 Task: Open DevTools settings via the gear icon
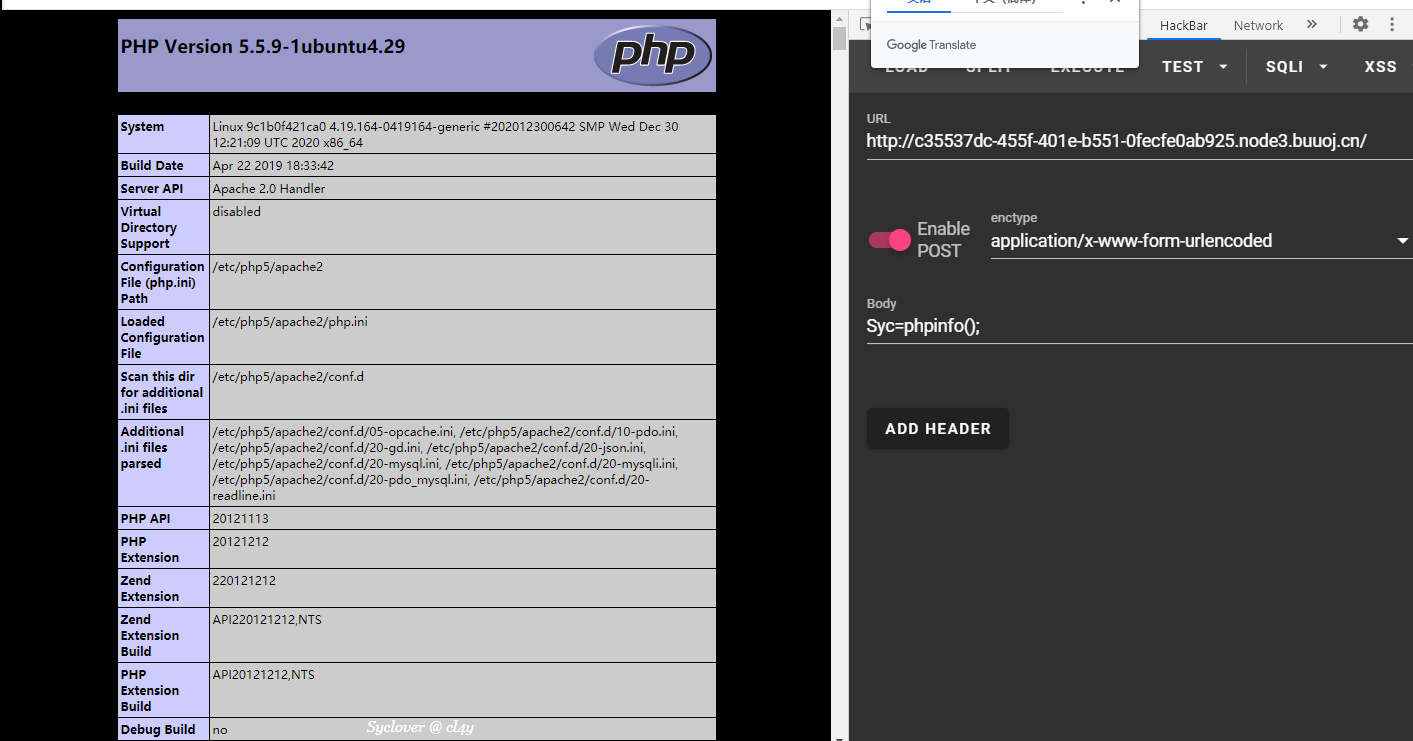[x=1360, y=25]
